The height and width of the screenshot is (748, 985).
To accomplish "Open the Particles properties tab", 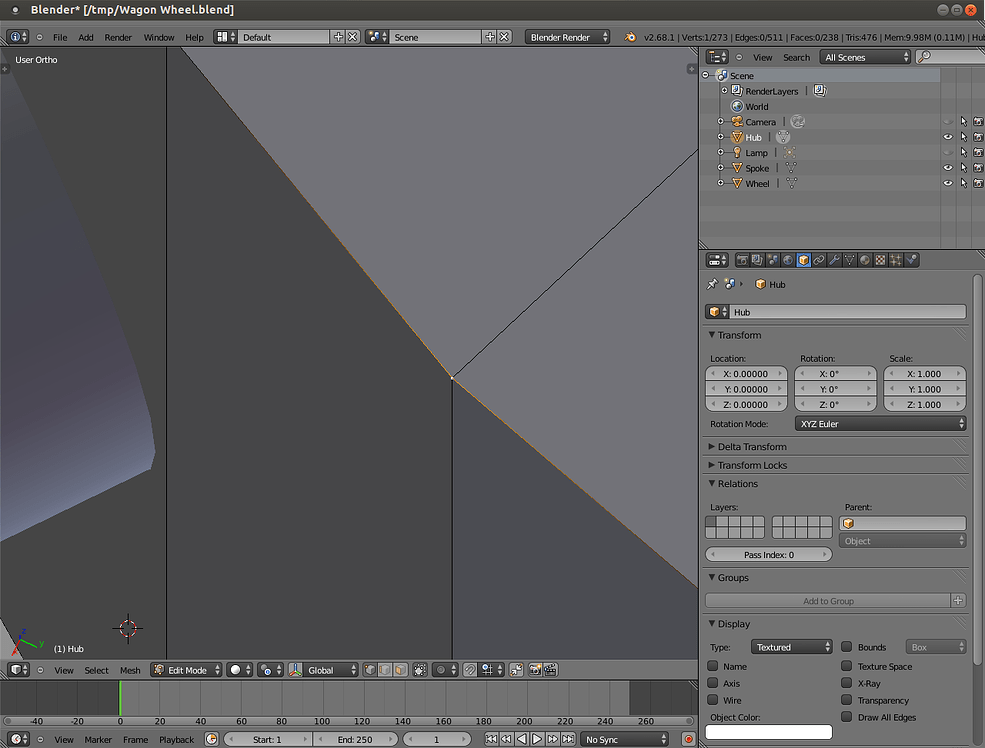I will 896,260.
